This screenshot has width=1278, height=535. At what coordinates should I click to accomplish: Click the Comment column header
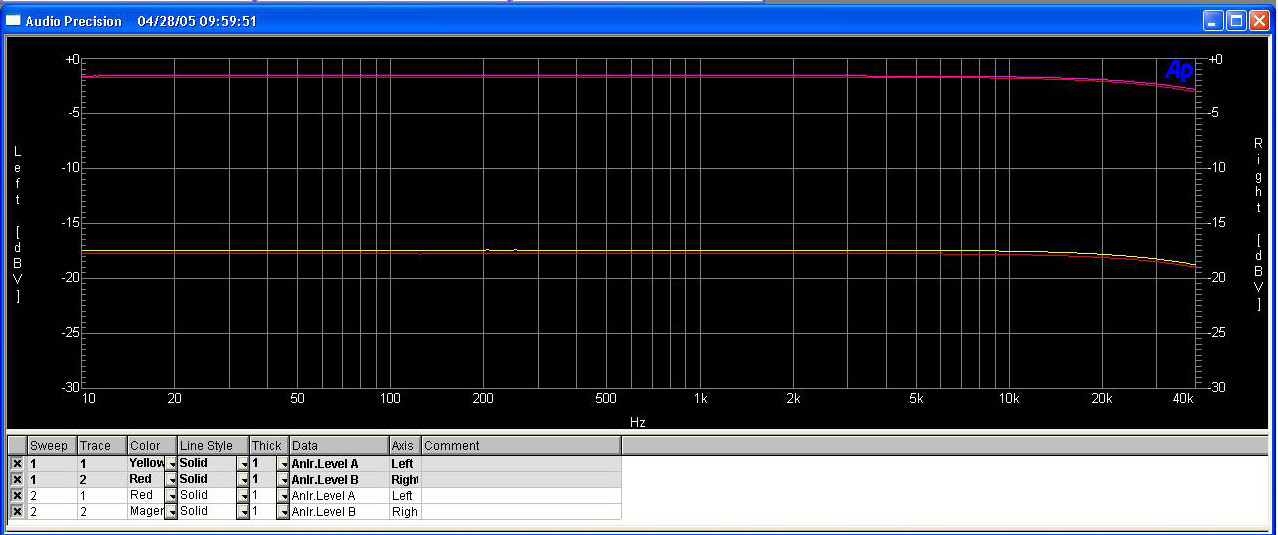pyautogui.click(x=520, y=446)
